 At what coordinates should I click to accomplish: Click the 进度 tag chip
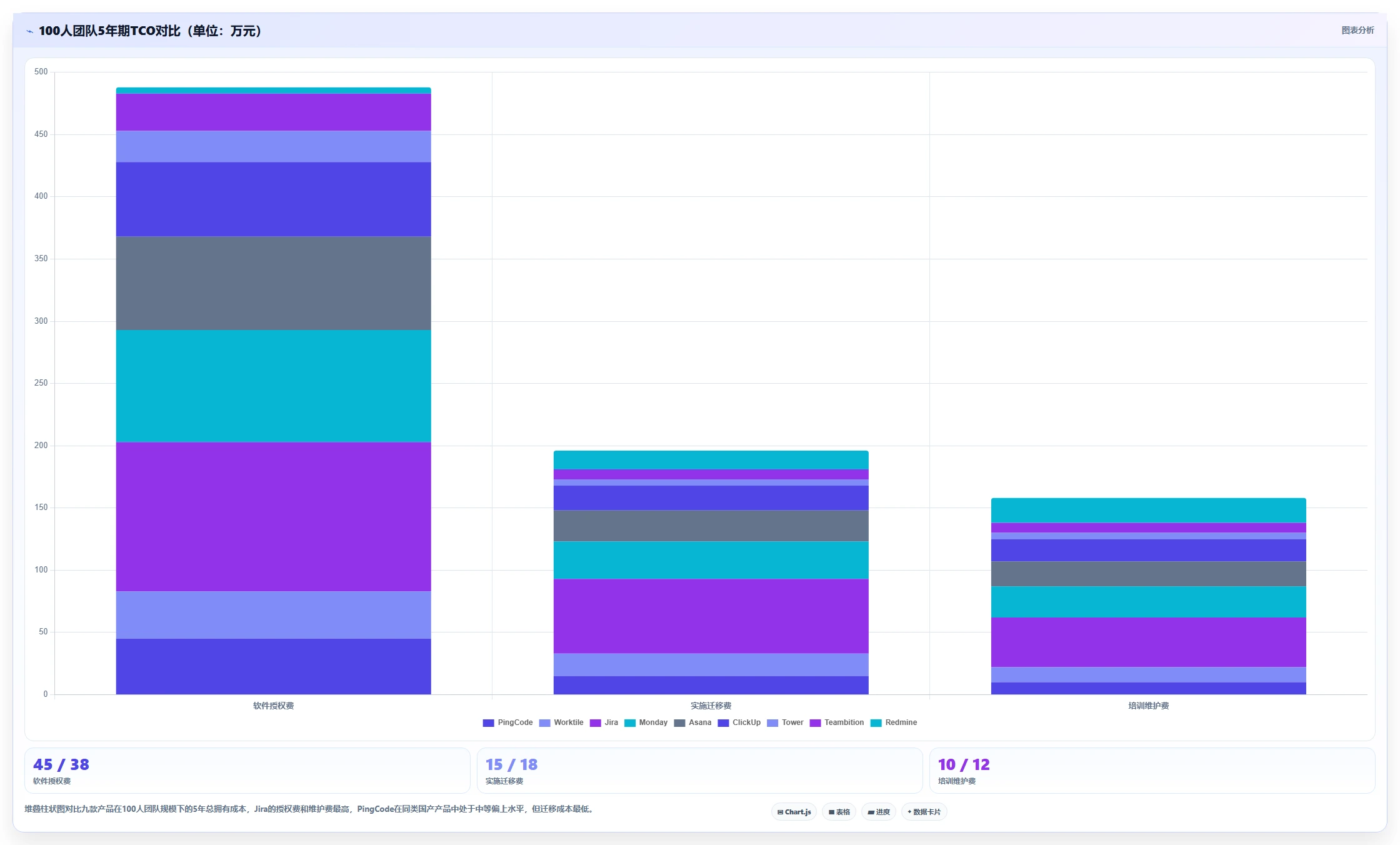coord(879,812)
